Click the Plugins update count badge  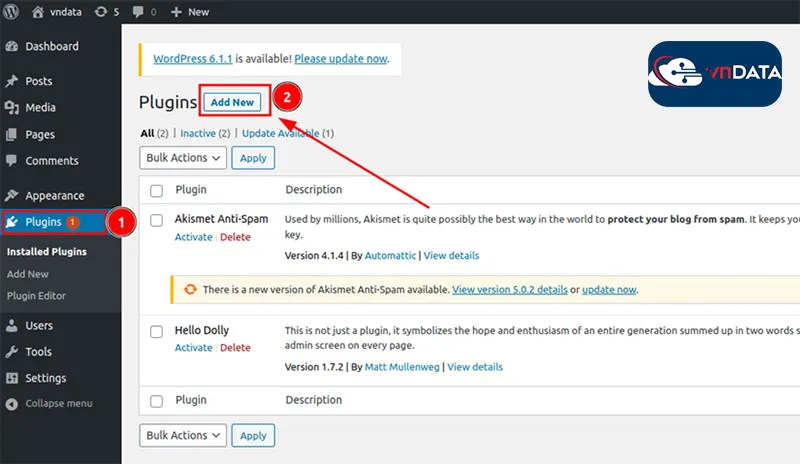coord(72,222)
